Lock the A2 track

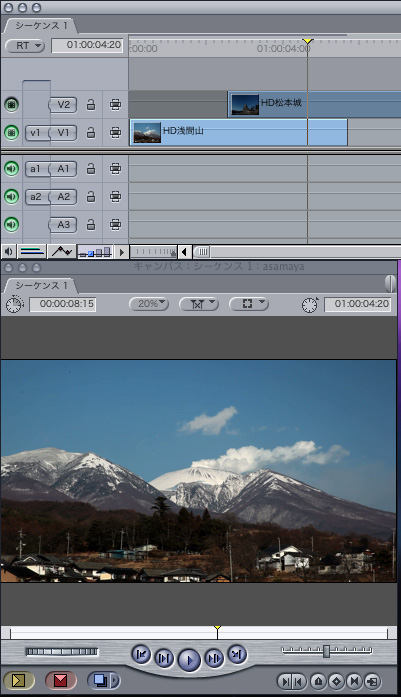tap(91, 196)
